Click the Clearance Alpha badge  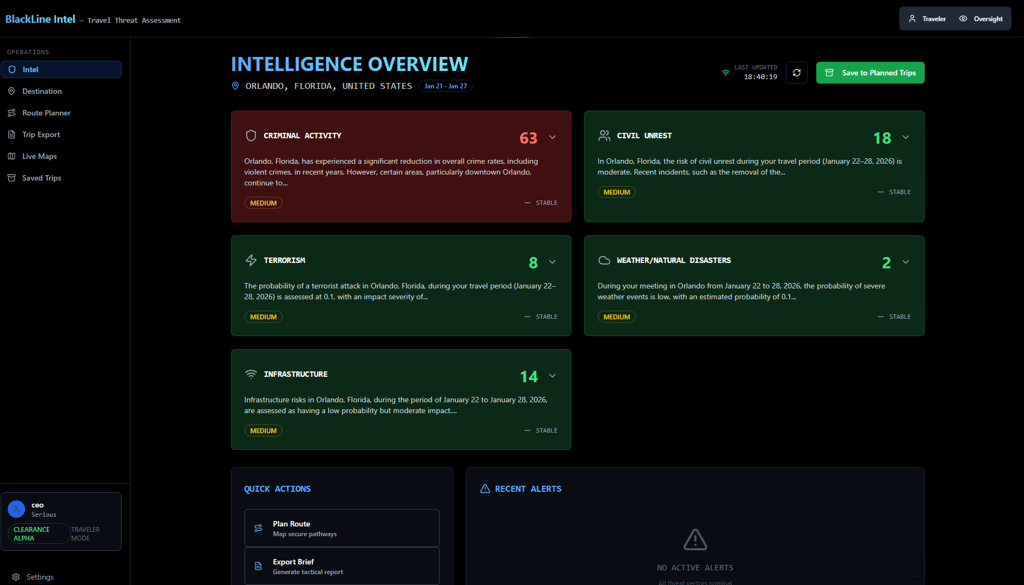(x=39, y=533)
